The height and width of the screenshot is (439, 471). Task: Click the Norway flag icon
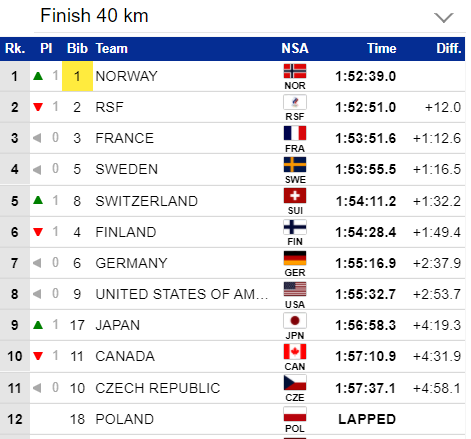(x=295, y=71)
